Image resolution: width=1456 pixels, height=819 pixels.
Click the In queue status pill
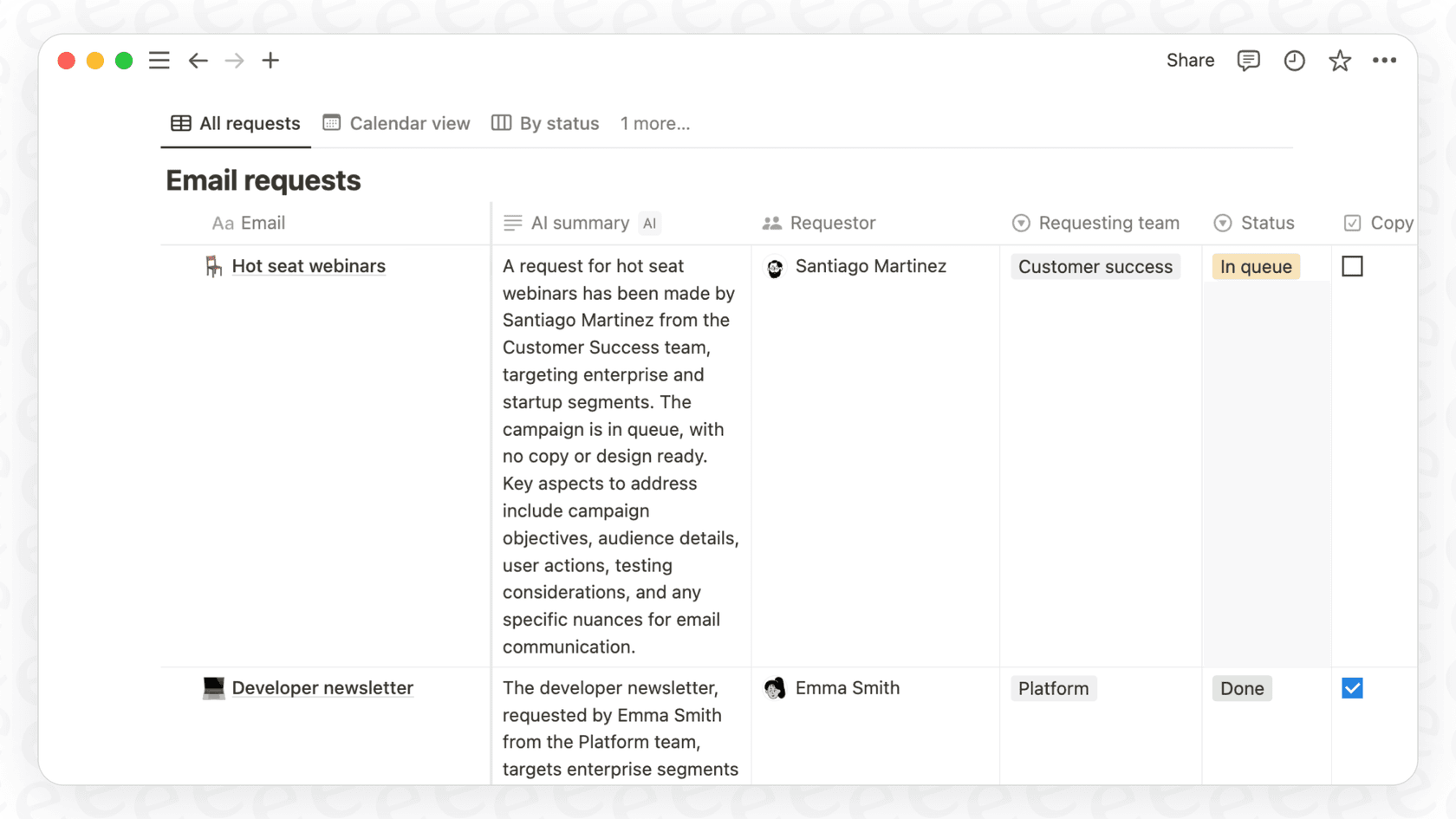(x=1255, y=266)
